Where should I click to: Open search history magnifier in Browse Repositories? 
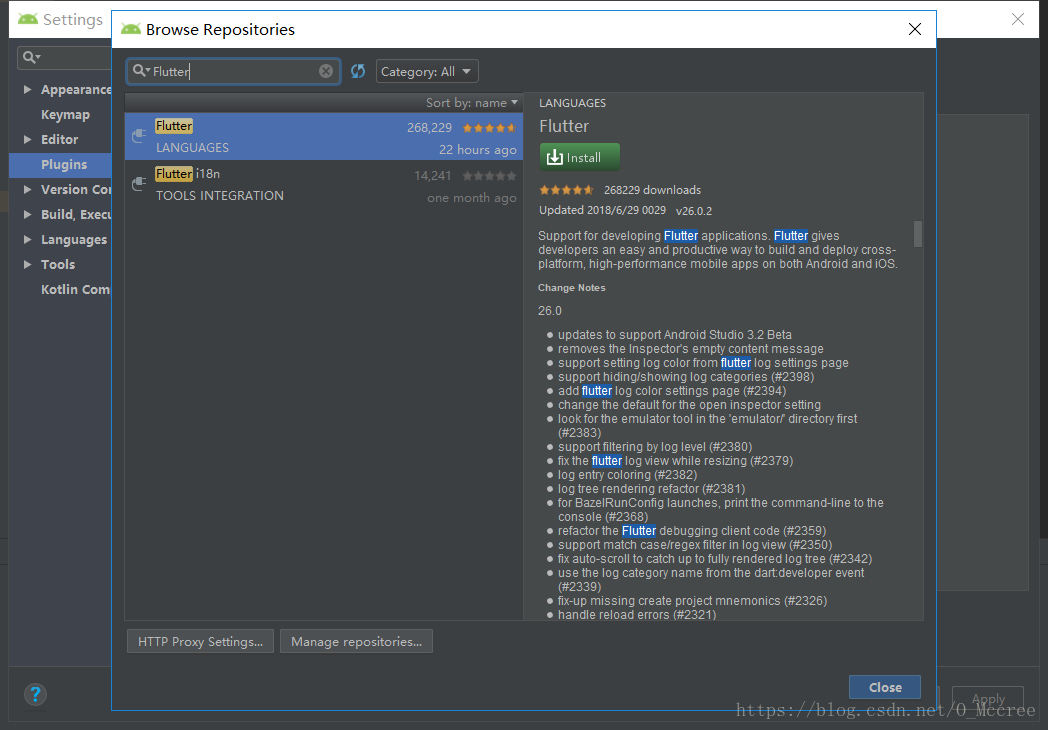tap(140, 70)
